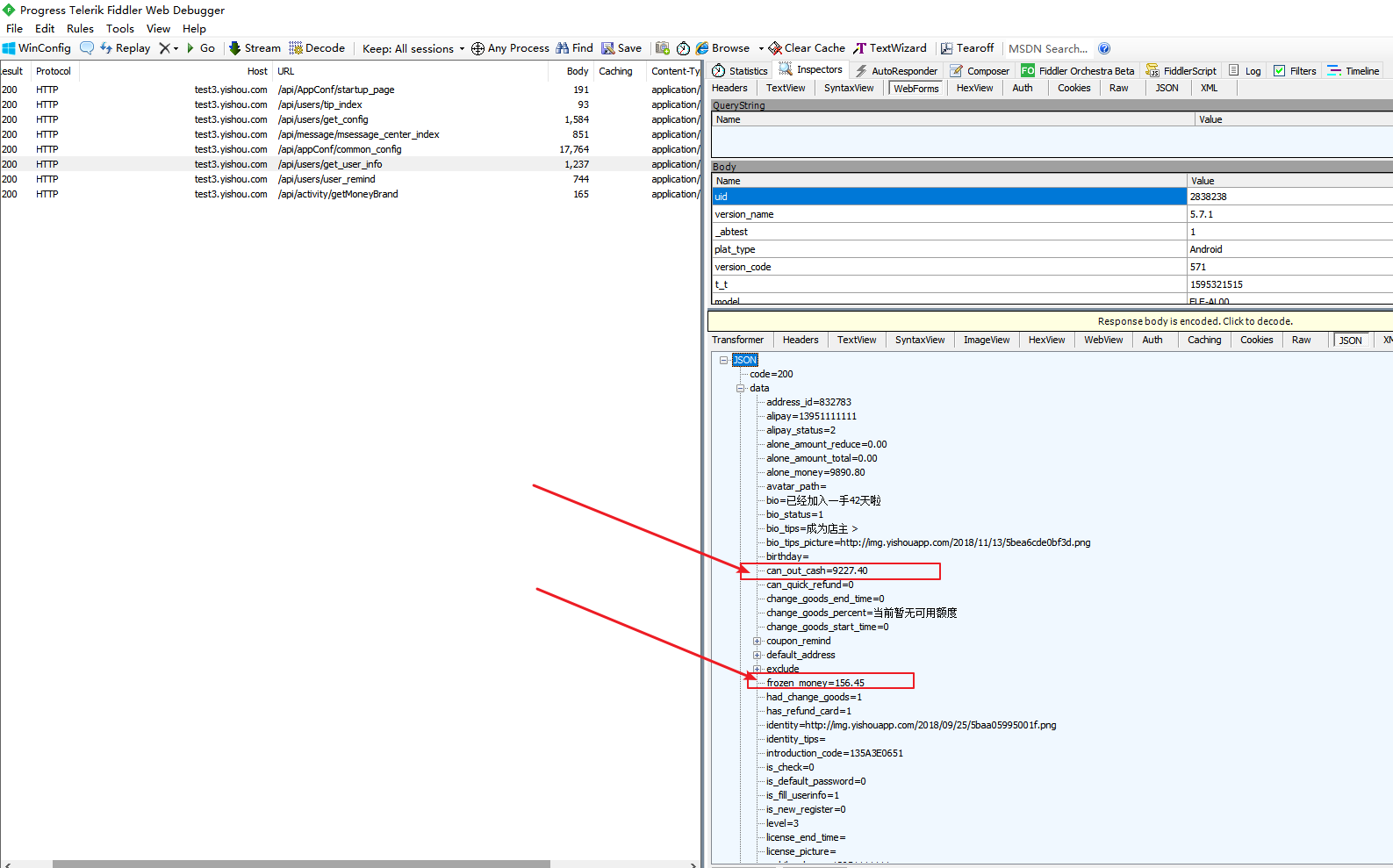Viewport: 1393px width, 868px height.
Task: Select the Inspectors tab
Action: pyautogui.click(x=810, y=69)
